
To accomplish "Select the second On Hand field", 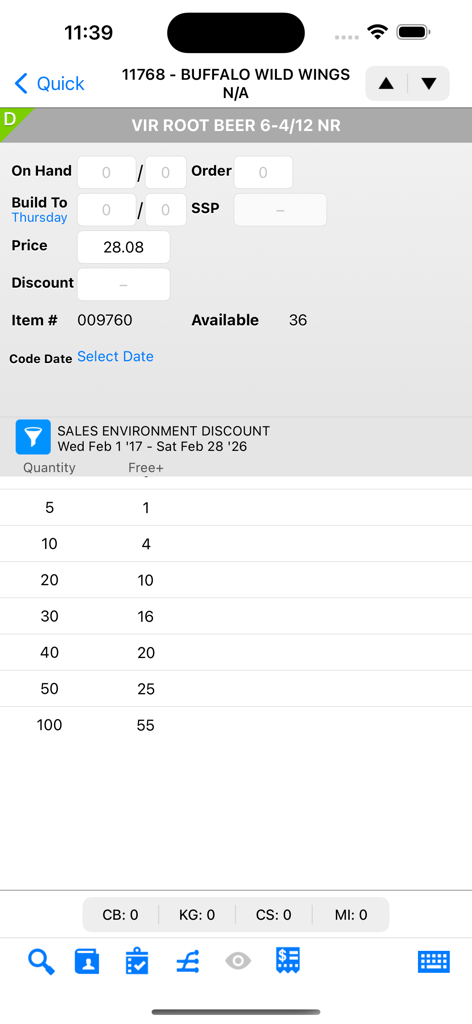I will click(x=165, y=172).
